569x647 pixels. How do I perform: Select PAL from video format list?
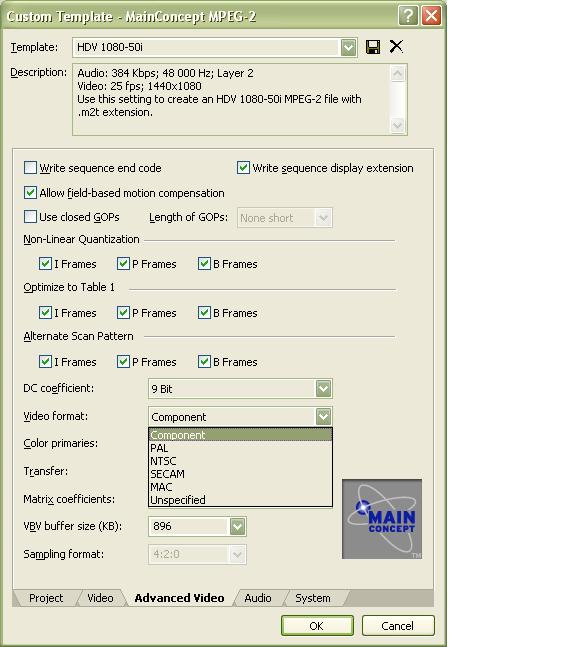(240, 448)
